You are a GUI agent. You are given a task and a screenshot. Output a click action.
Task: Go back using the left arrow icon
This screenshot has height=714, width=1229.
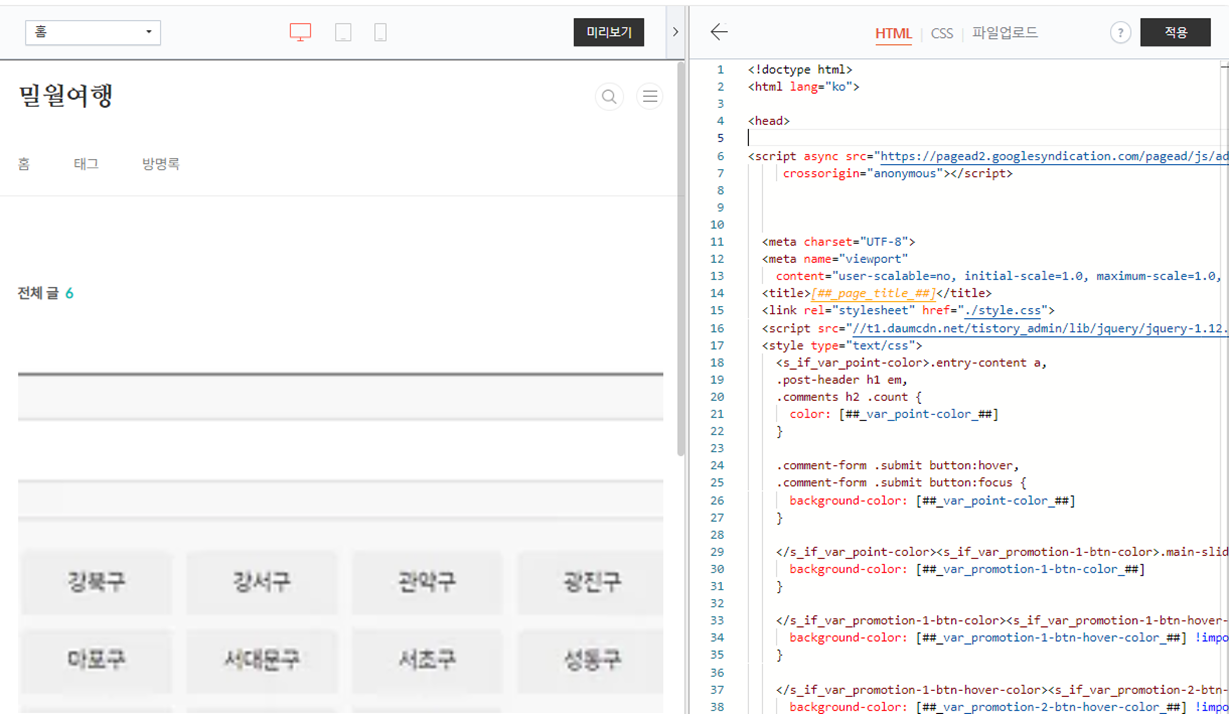719,32
